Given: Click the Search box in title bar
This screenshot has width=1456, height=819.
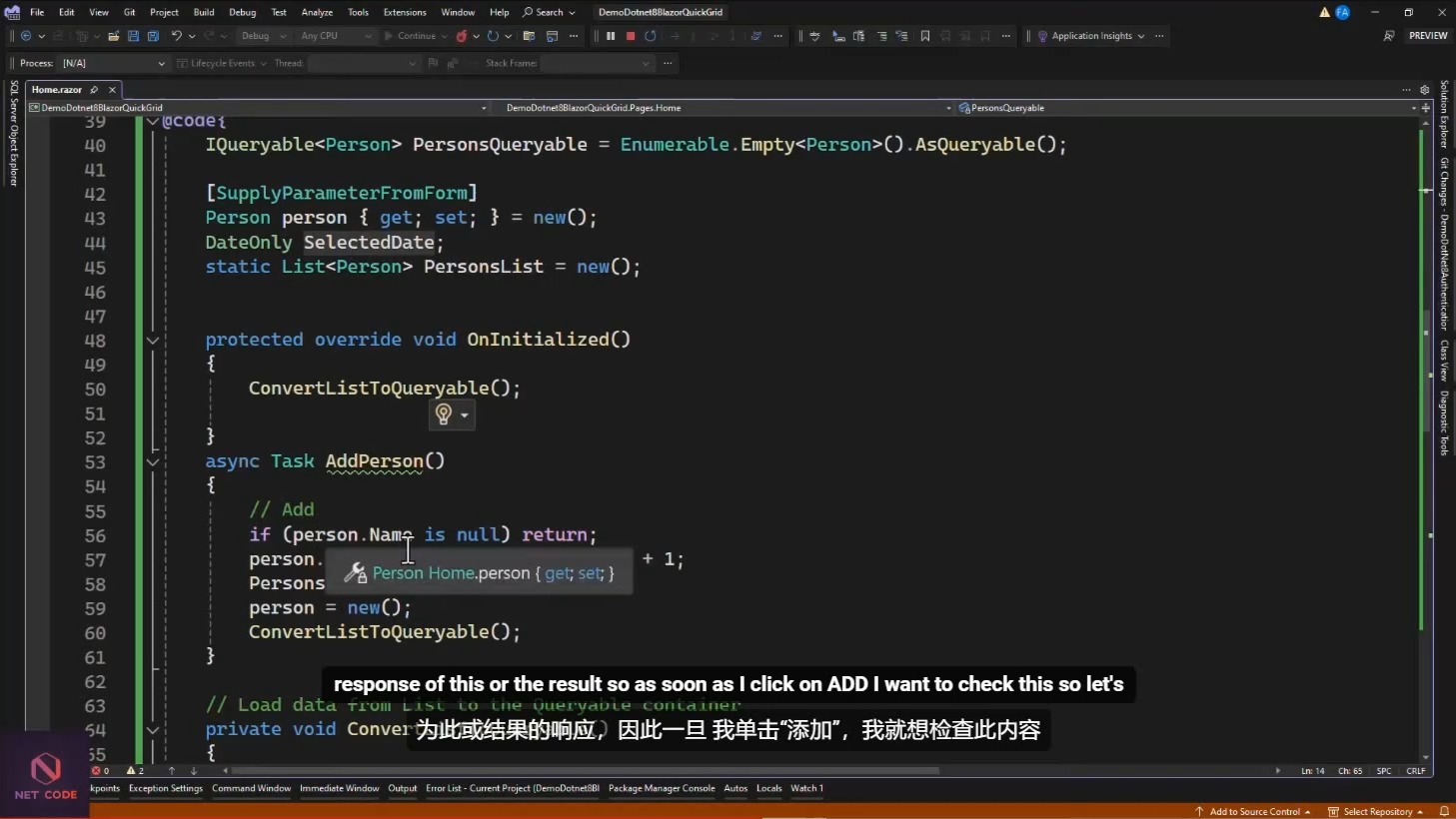Looking at the screenshot, I should (549, 12).
